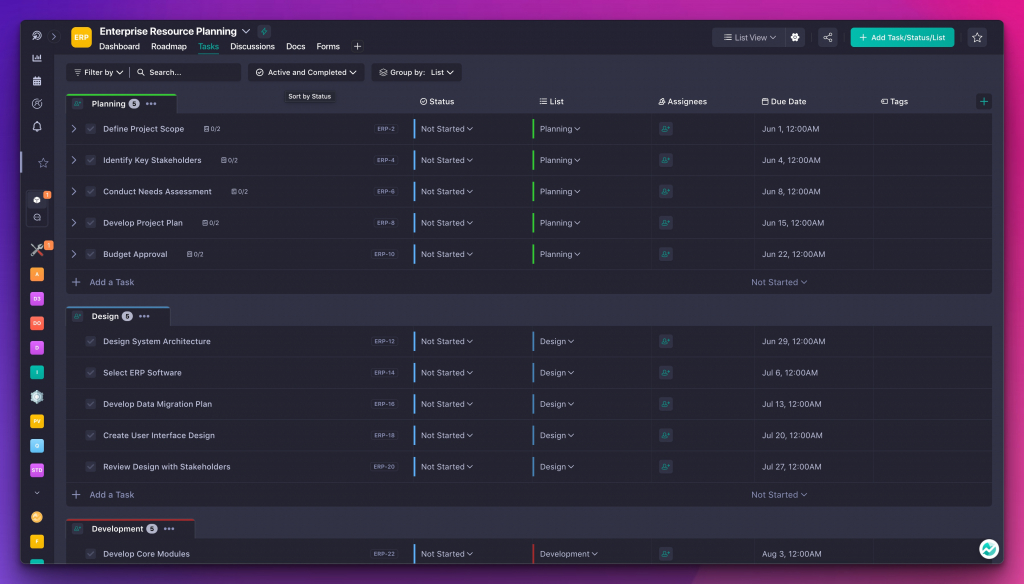The width and height of the screenshot is (1024, 584).
Task: Open the tools workspace icon with badge
Action: pyautogui.click(x=37, y=249)
